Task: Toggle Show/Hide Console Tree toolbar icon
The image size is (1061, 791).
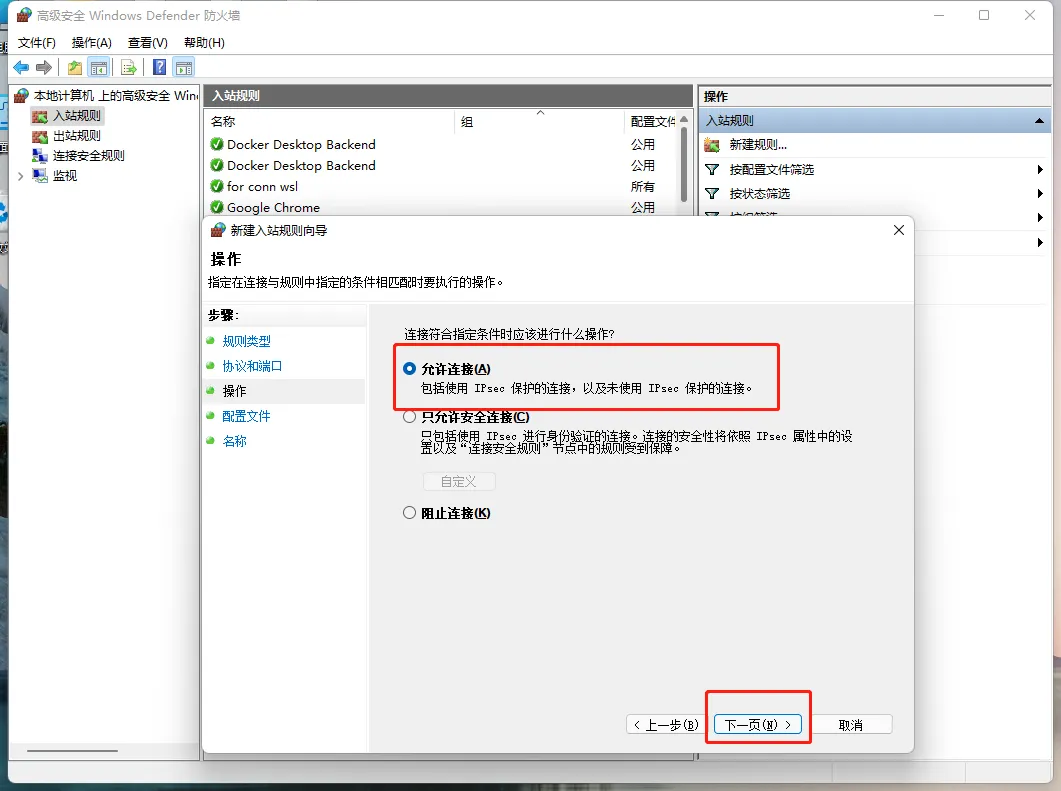Action: [98, 67]
